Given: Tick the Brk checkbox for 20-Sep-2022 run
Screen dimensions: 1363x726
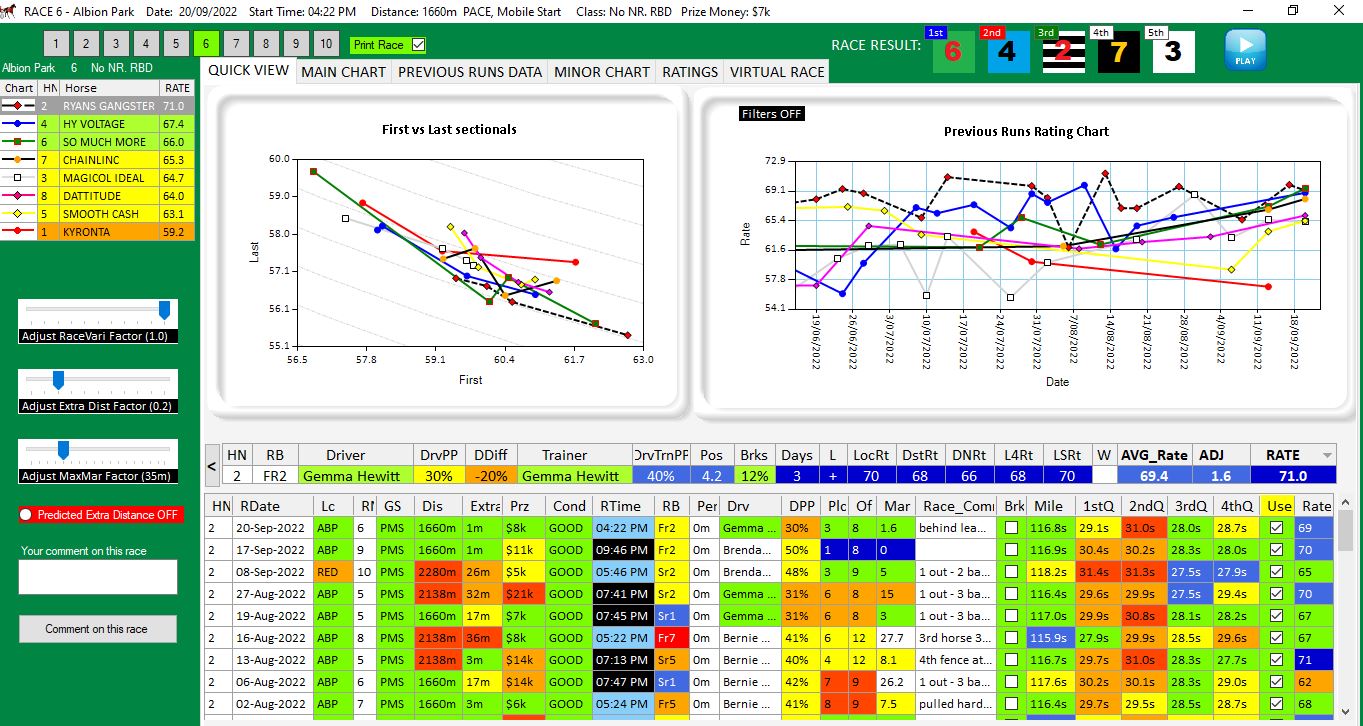Looking at the screenshot, I should coord(1012,528).
